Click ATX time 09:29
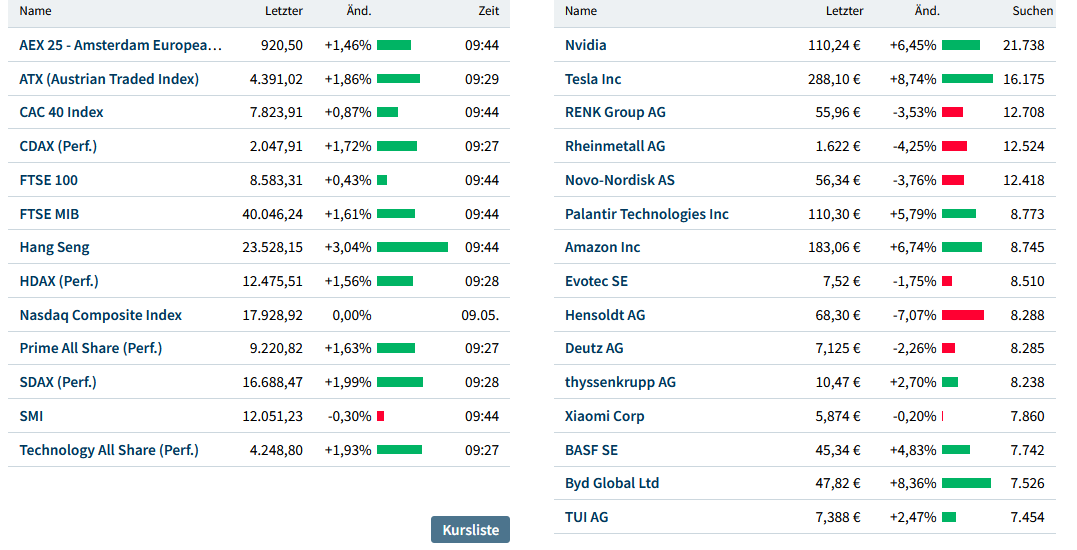Viewport: 1077px width, 550px height. point(482,79)
